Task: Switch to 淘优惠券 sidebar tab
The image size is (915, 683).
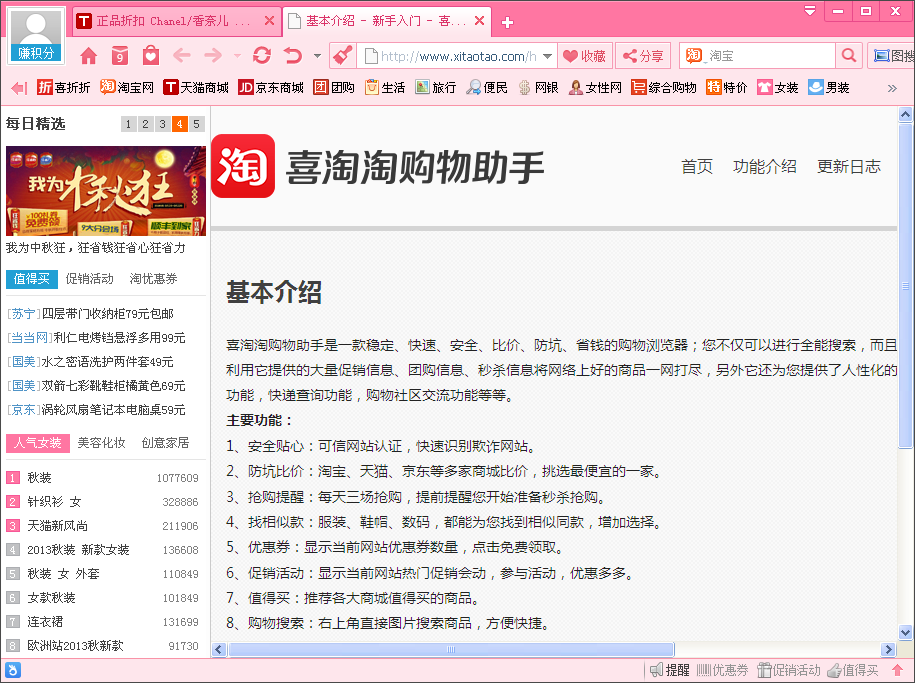Action: click(153, 278)
